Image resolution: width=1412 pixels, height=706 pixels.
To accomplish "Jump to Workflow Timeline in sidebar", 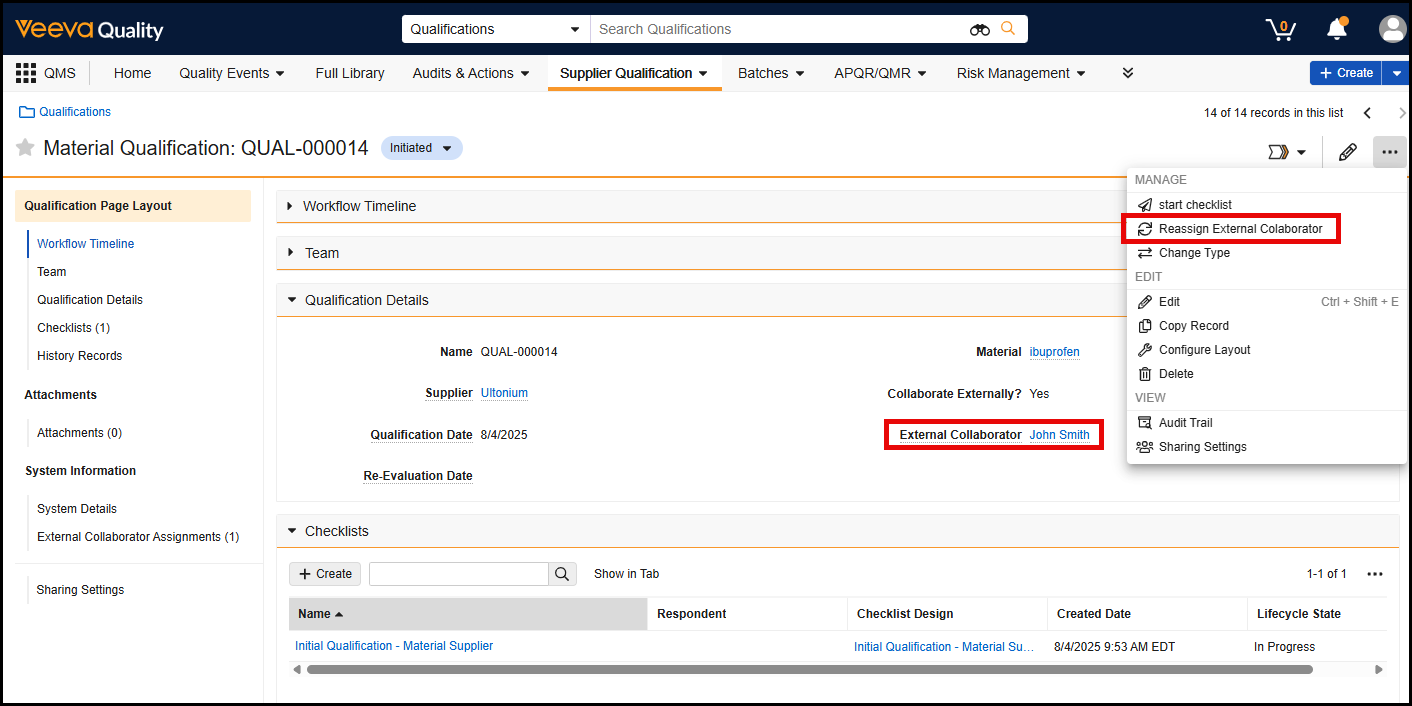I will 85,244.
